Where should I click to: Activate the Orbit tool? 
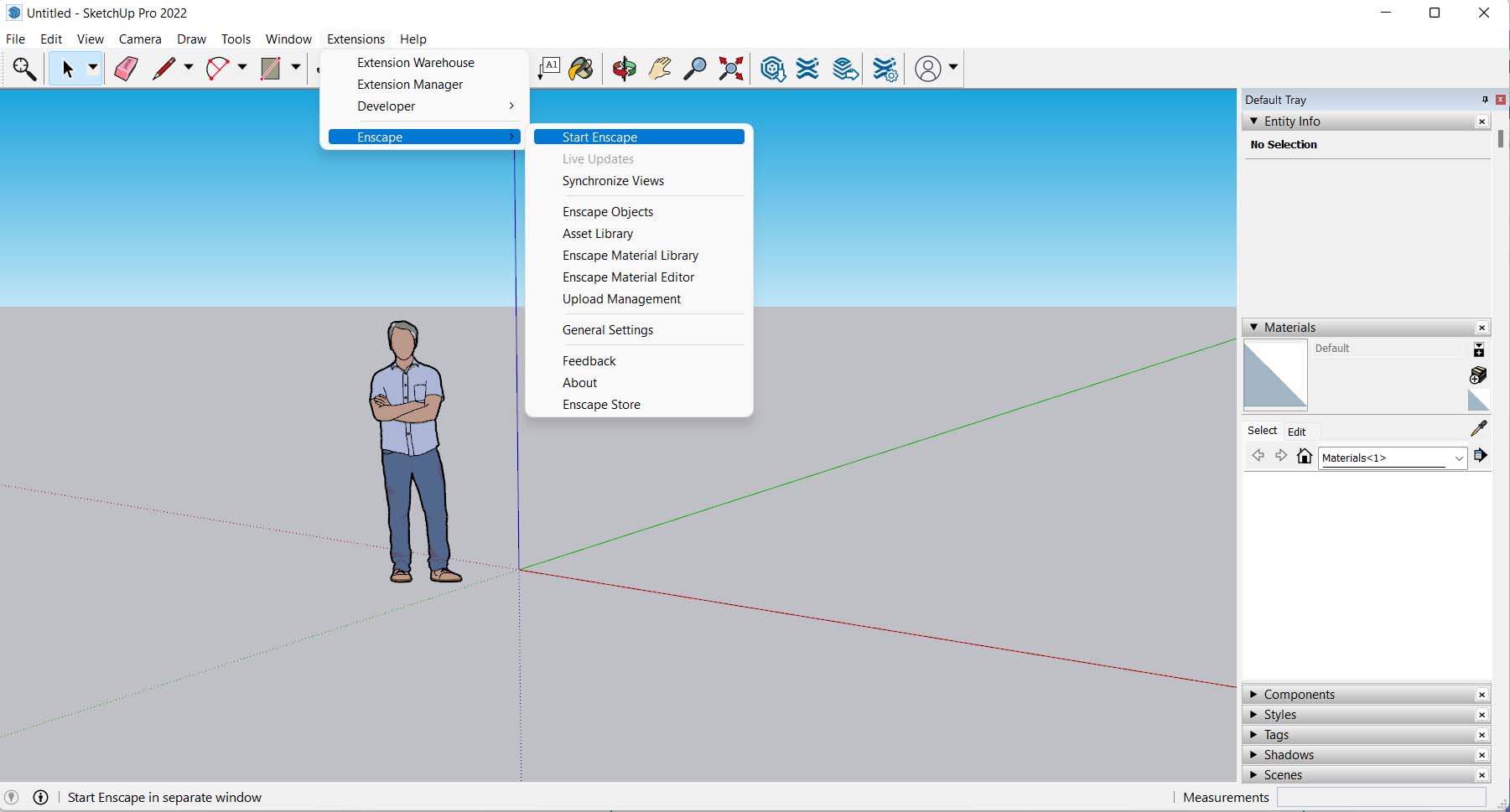[624, 69]
